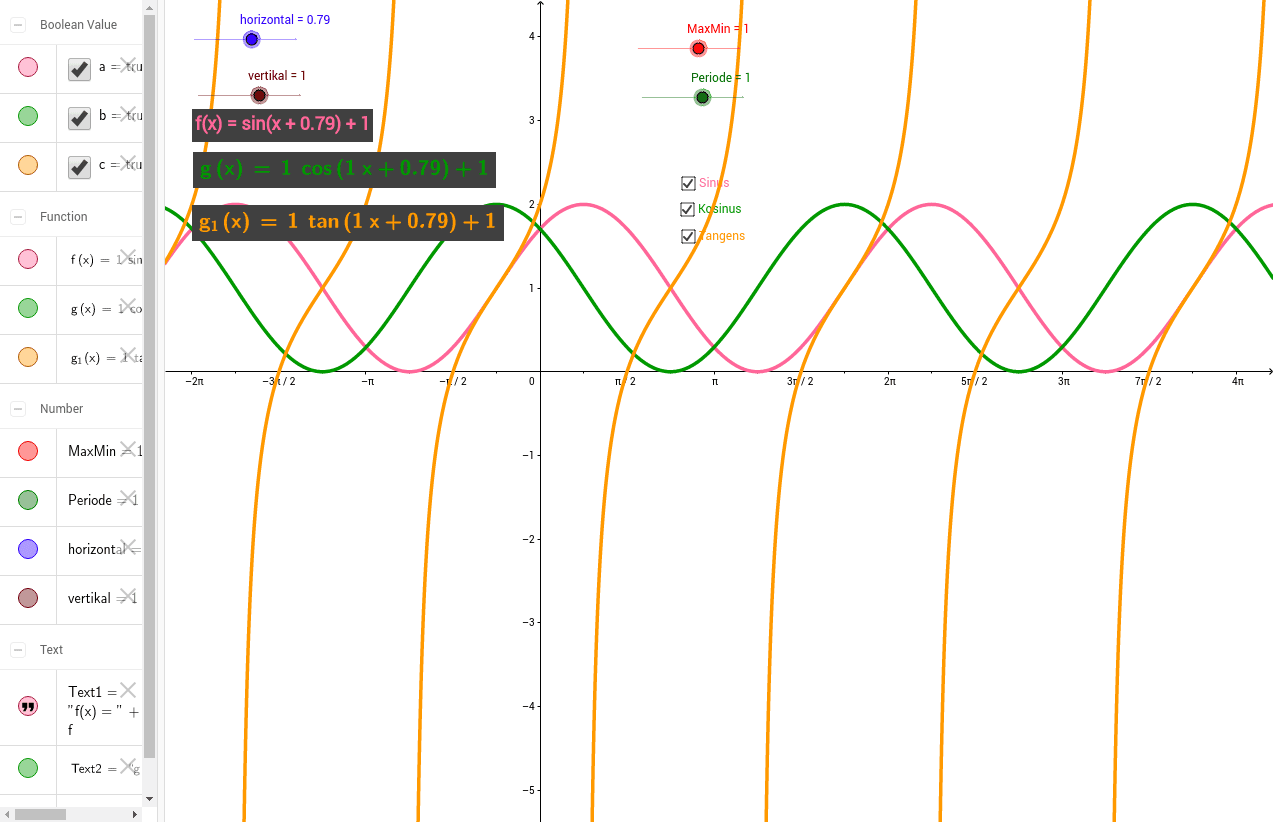Click the MaxMin slider knob
The height and width of the screenshot is (824, 1275).
699,48
